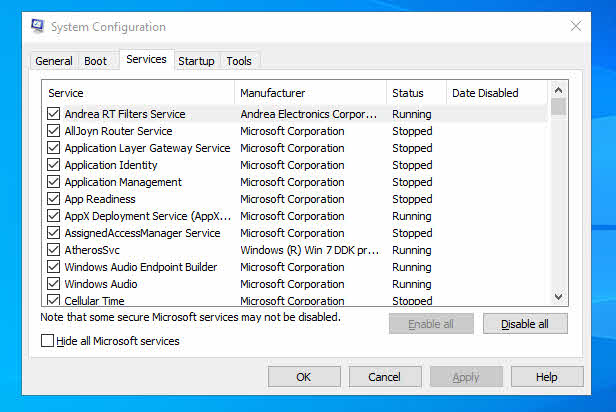Switch to the General tab

(x=54, y=61)
